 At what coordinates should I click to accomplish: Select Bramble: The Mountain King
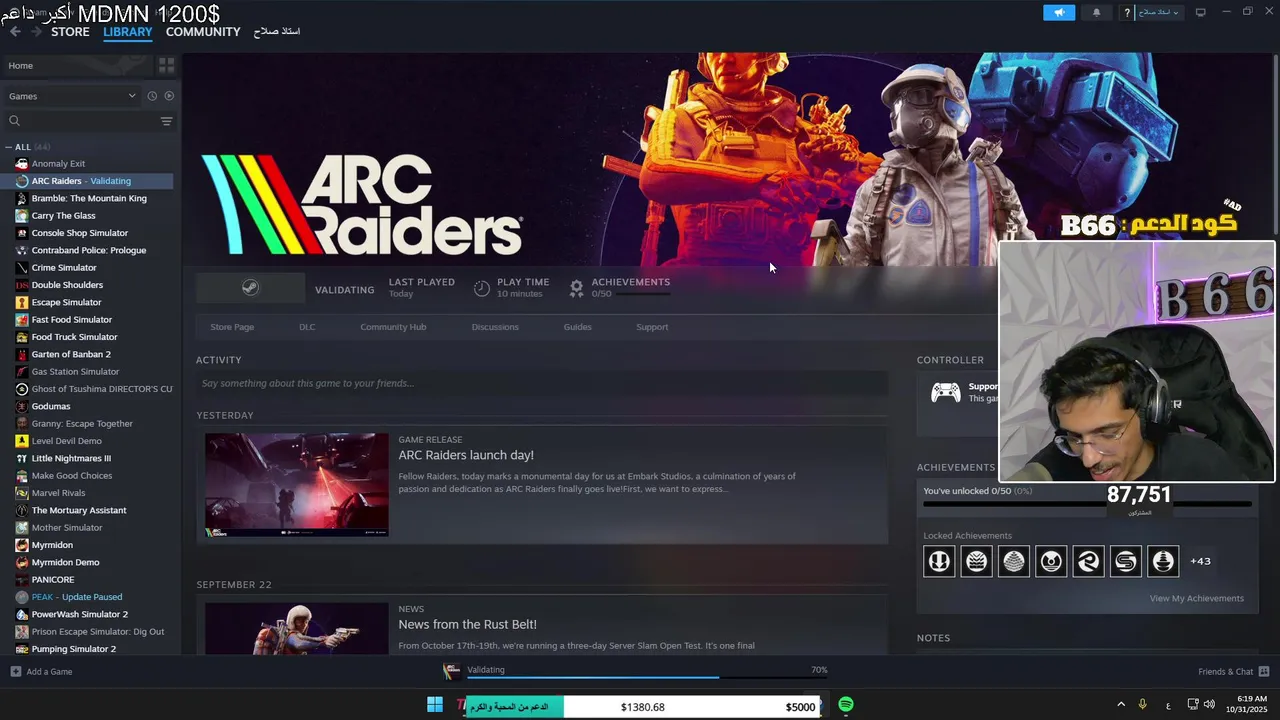pyautogui.click(x=89, y=198)
